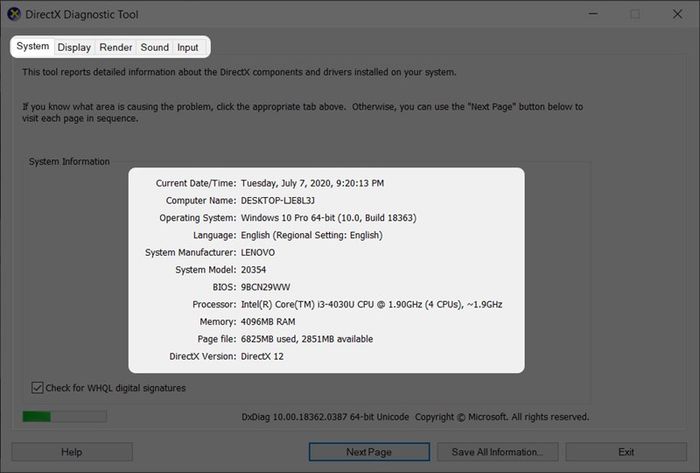Click DxDiag 10.00.18362.0387 version text

tap(325, 417)
